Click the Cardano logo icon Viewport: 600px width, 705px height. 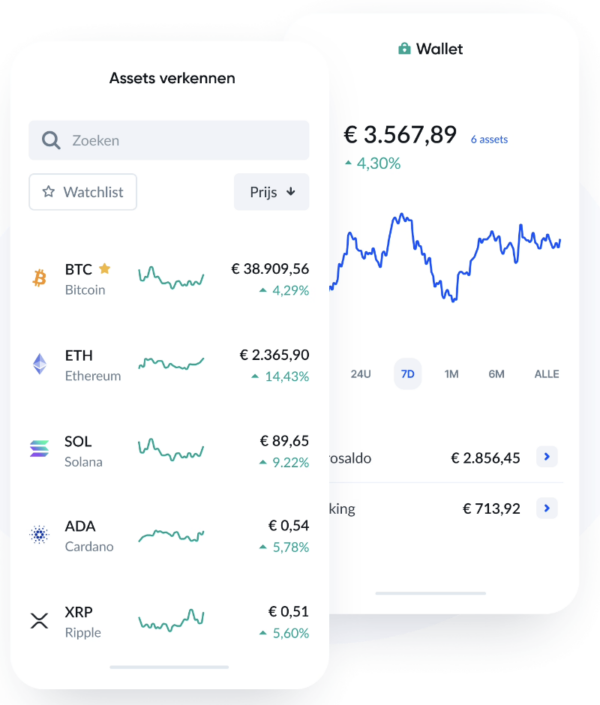tap(39, 536)
